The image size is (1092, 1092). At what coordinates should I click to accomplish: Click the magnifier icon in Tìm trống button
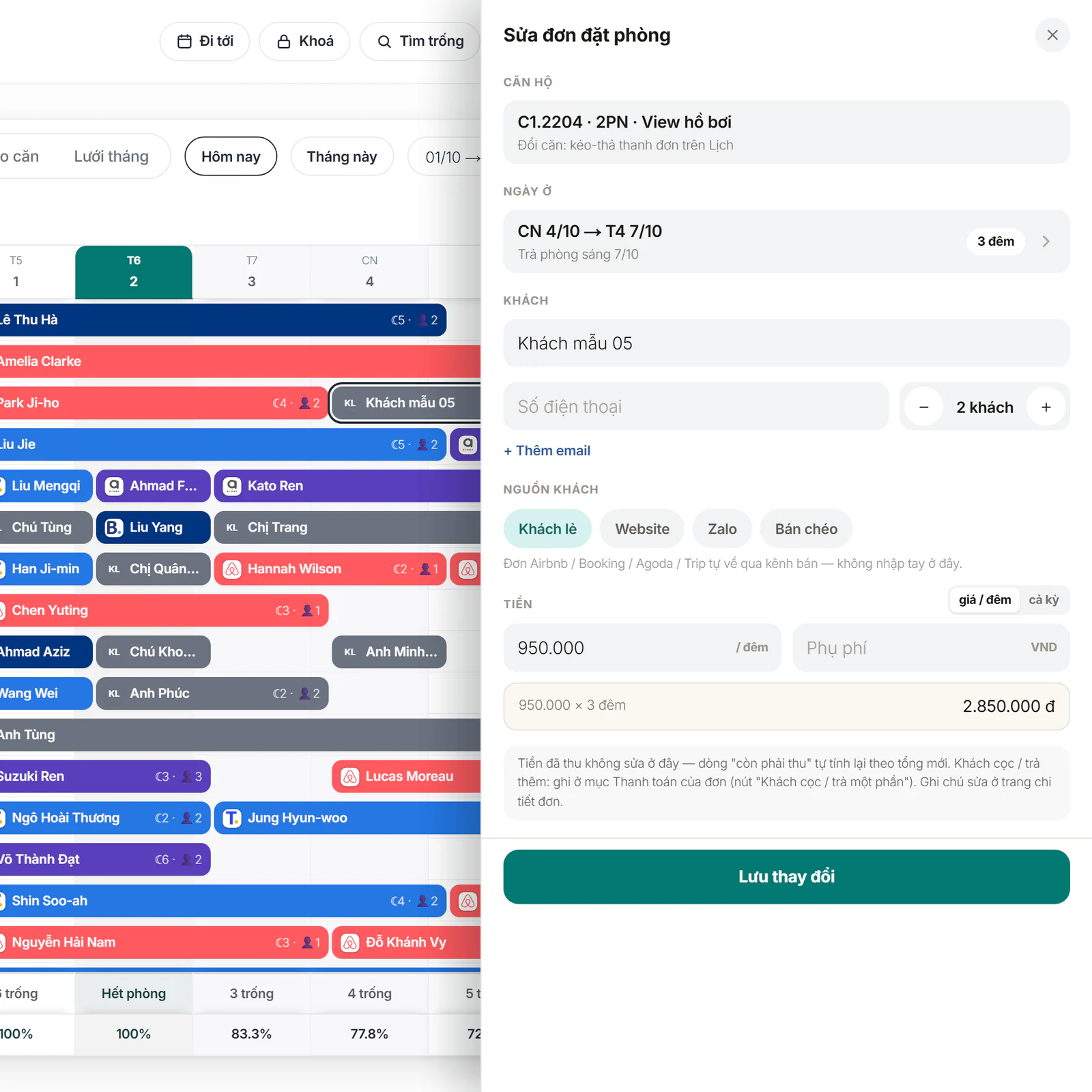(x=384, y=42)
